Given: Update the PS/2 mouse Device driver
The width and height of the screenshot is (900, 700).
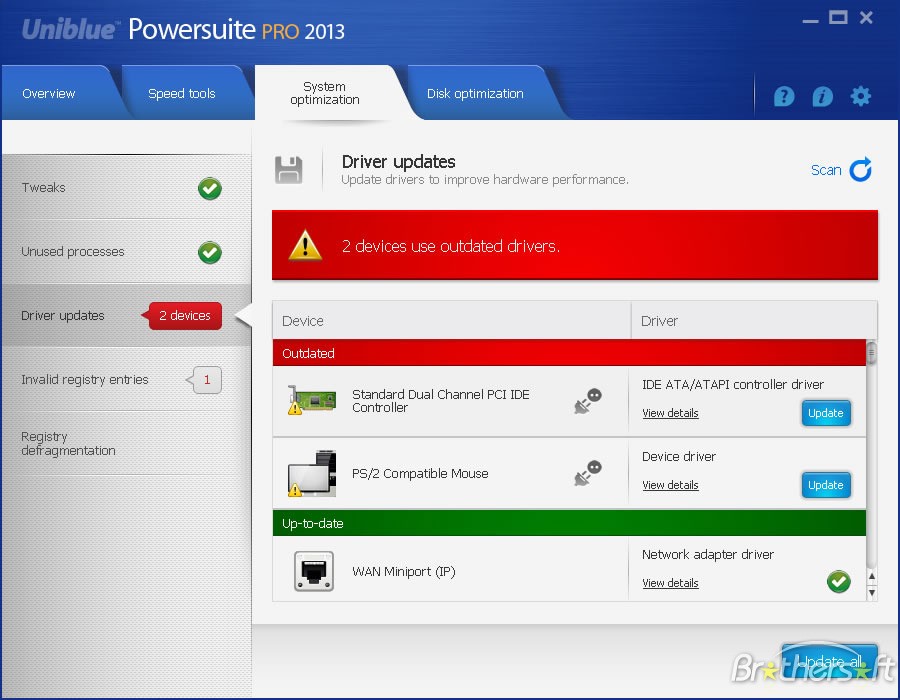Looking at the screenshot, I should click(x=825, y=485).
